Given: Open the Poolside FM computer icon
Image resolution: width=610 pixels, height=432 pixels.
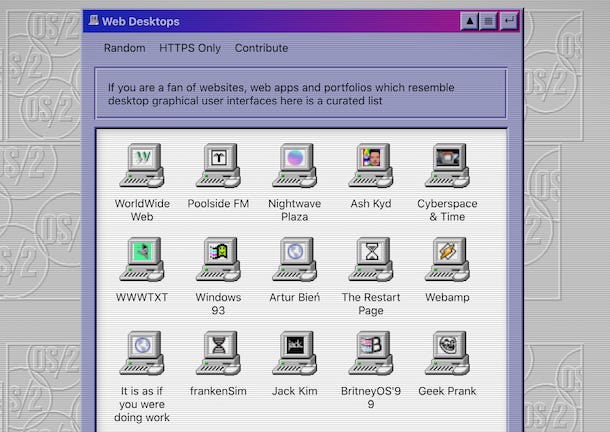Looking at the screenshot, I should point(218,165).
